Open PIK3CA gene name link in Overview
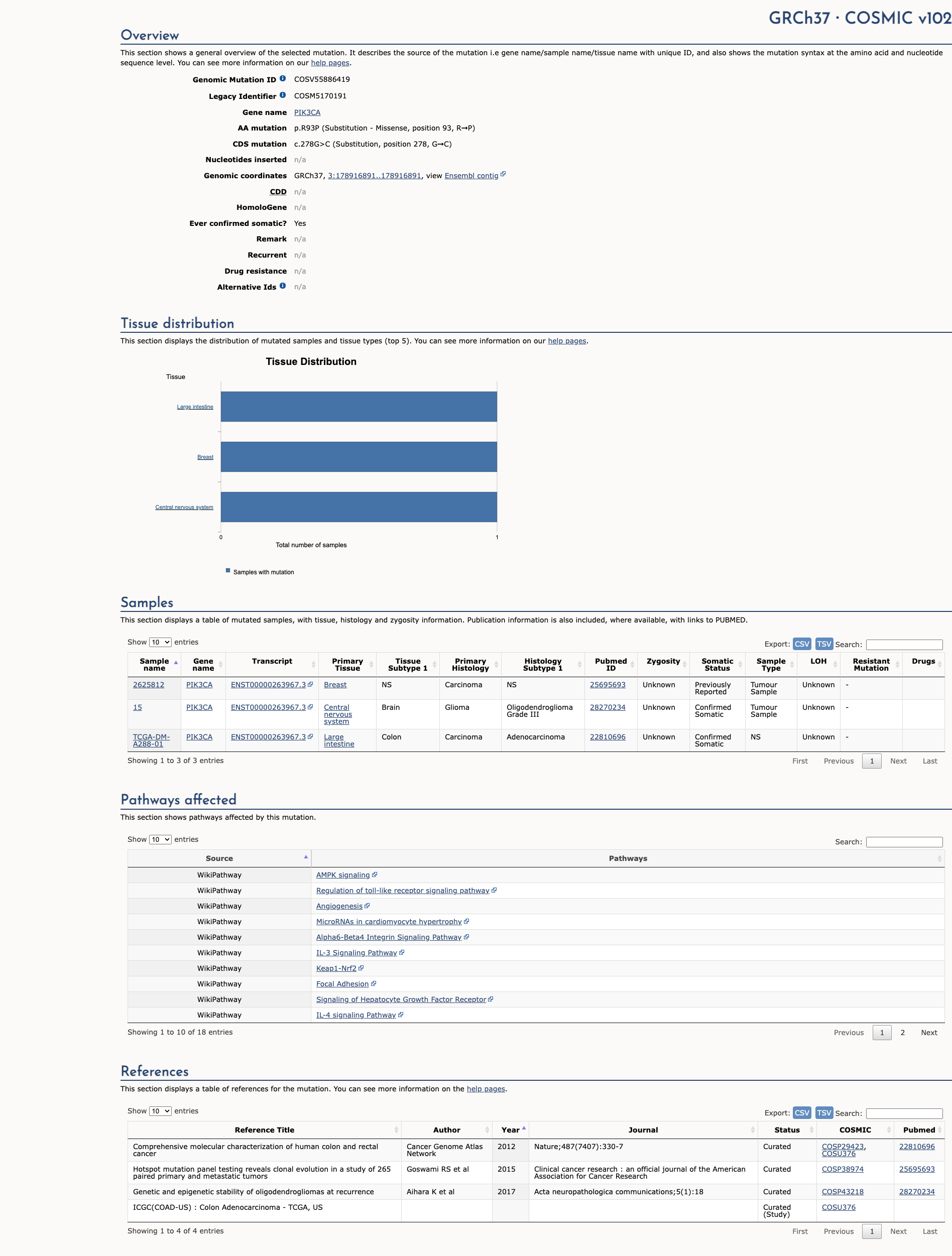952x1256 pixels. point(307,112)
